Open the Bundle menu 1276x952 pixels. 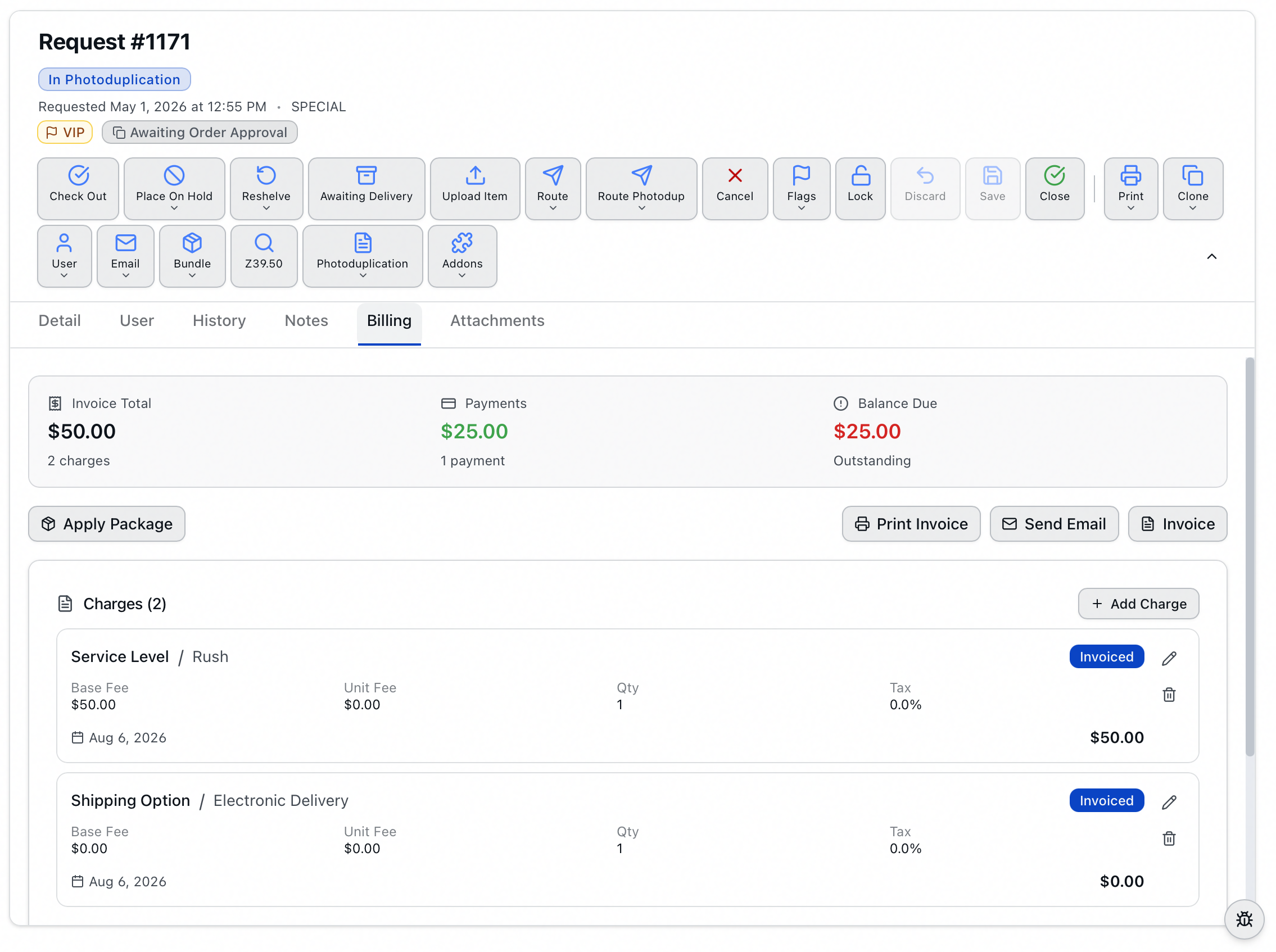192,256
